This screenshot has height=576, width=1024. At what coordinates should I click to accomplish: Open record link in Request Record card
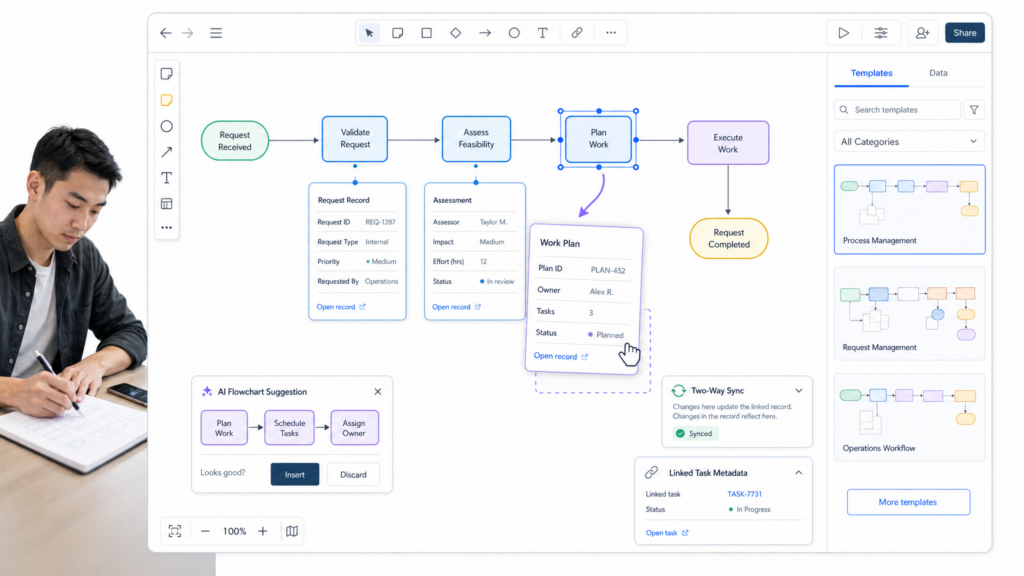(341, 307)
